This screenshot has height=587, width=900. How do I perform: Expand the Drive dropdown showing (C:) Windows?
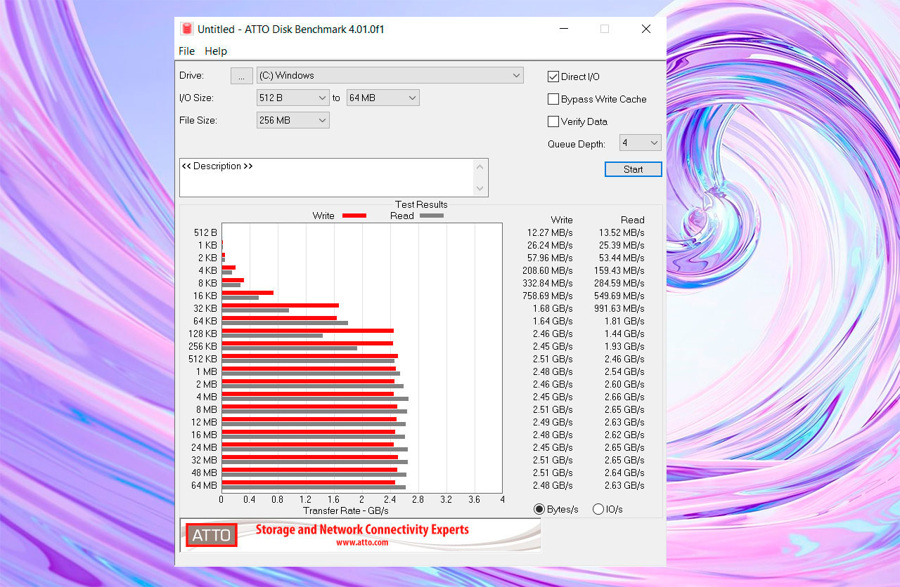coord(390,75)
